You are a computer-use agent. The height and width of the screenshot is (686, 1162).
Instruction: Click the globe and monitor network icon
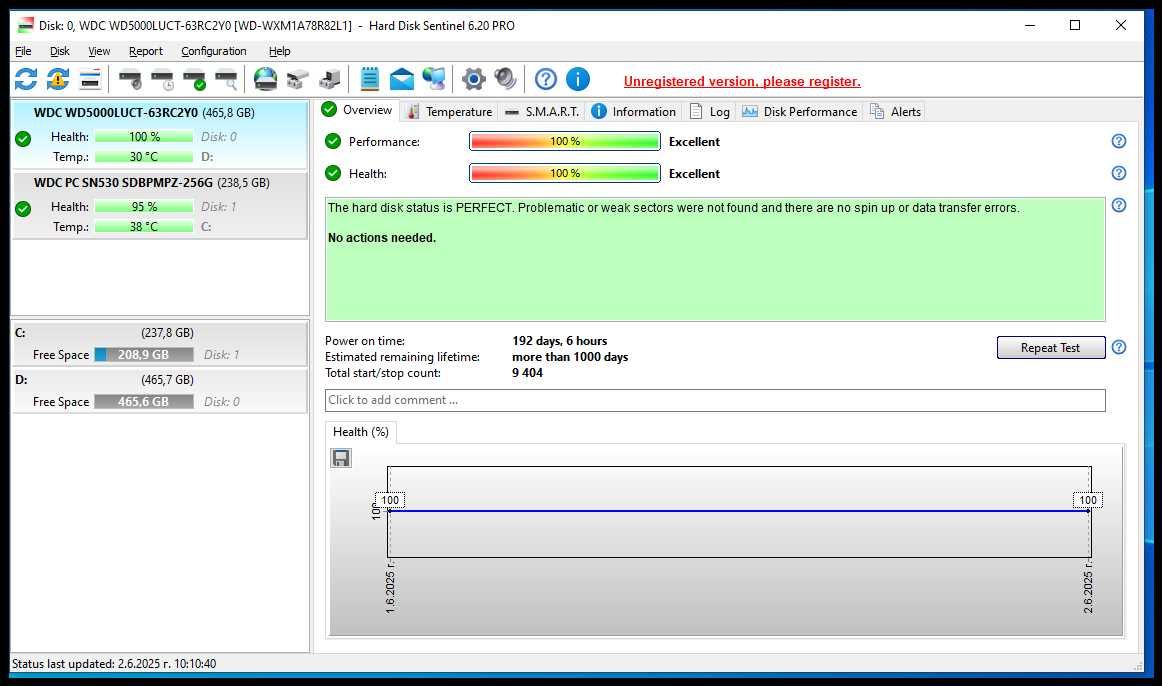pos(434,79)
